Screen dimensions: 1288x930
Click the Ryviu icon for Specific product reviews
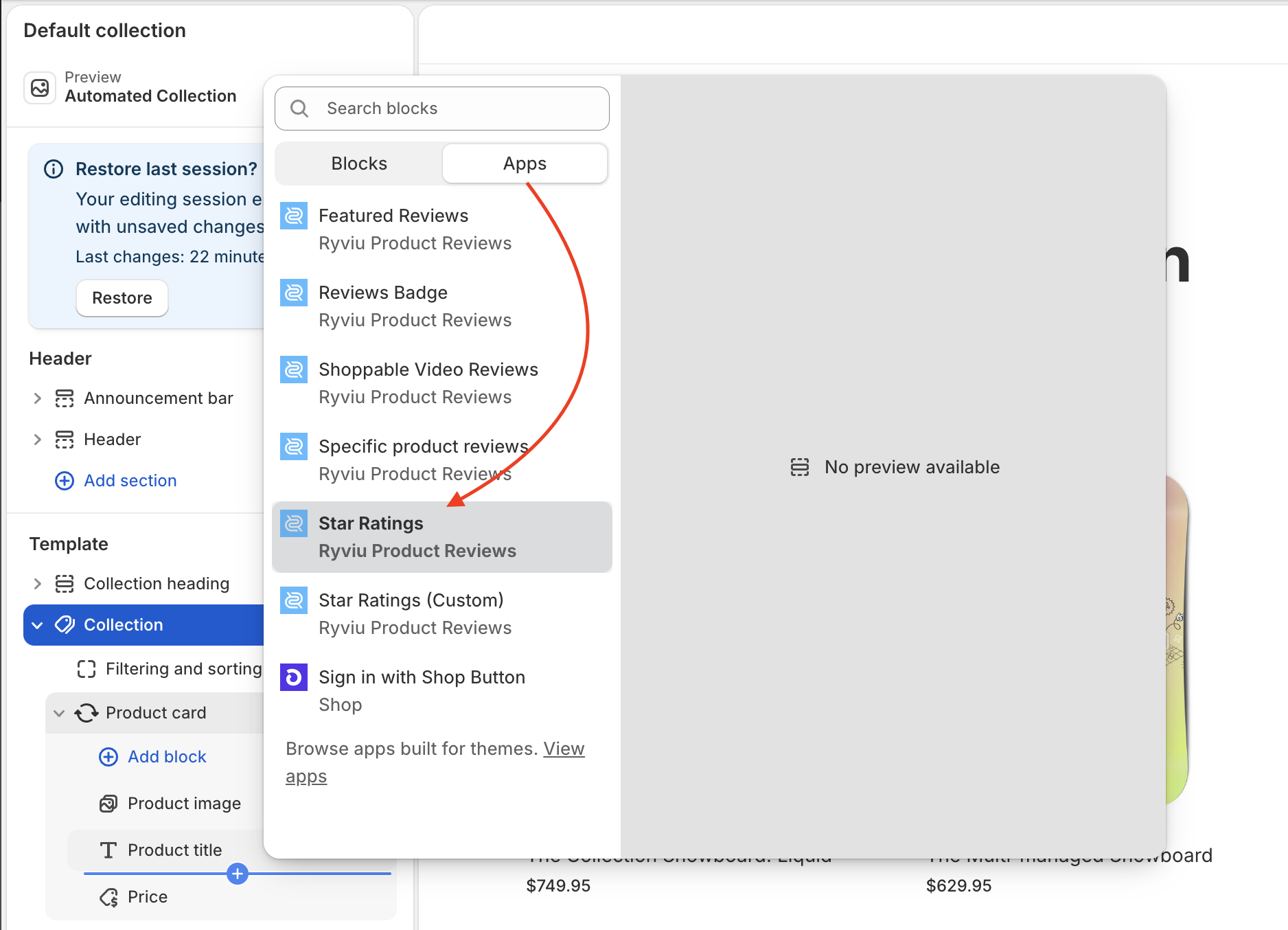point(294,447)
